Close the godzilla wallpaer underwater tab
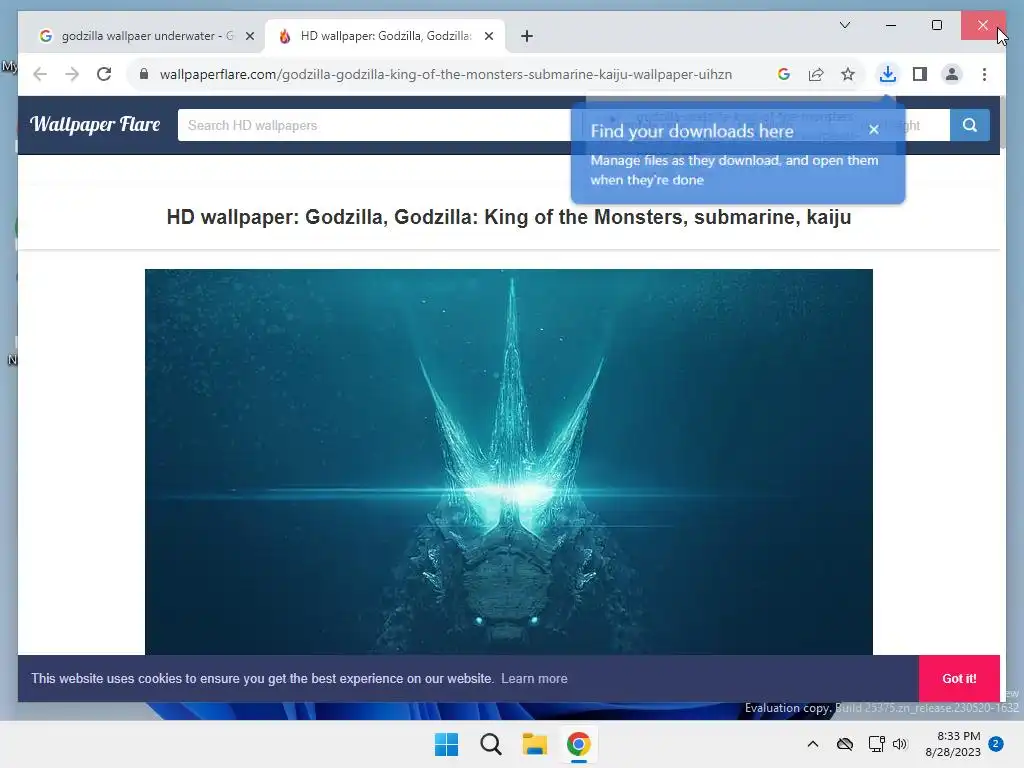 coord(249,36)
